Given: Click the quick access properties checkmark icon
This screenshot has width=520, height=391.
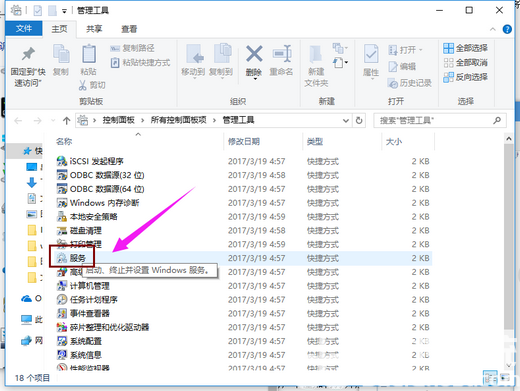Looking at the screenshot, I should click(38, 11).
